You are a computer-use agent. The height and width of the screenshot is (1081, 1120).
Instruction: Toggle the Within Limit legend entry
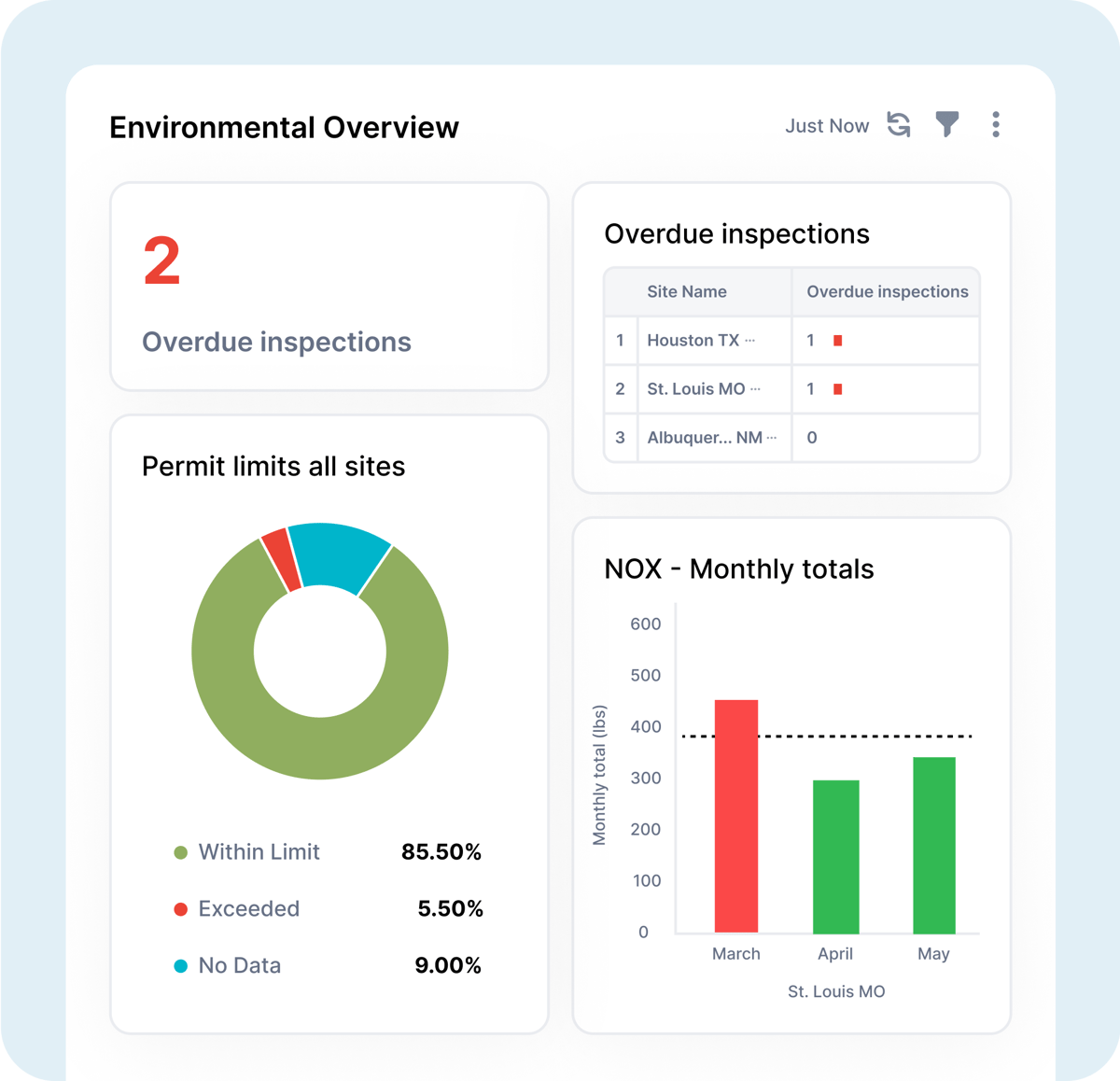tap(259, 851)
